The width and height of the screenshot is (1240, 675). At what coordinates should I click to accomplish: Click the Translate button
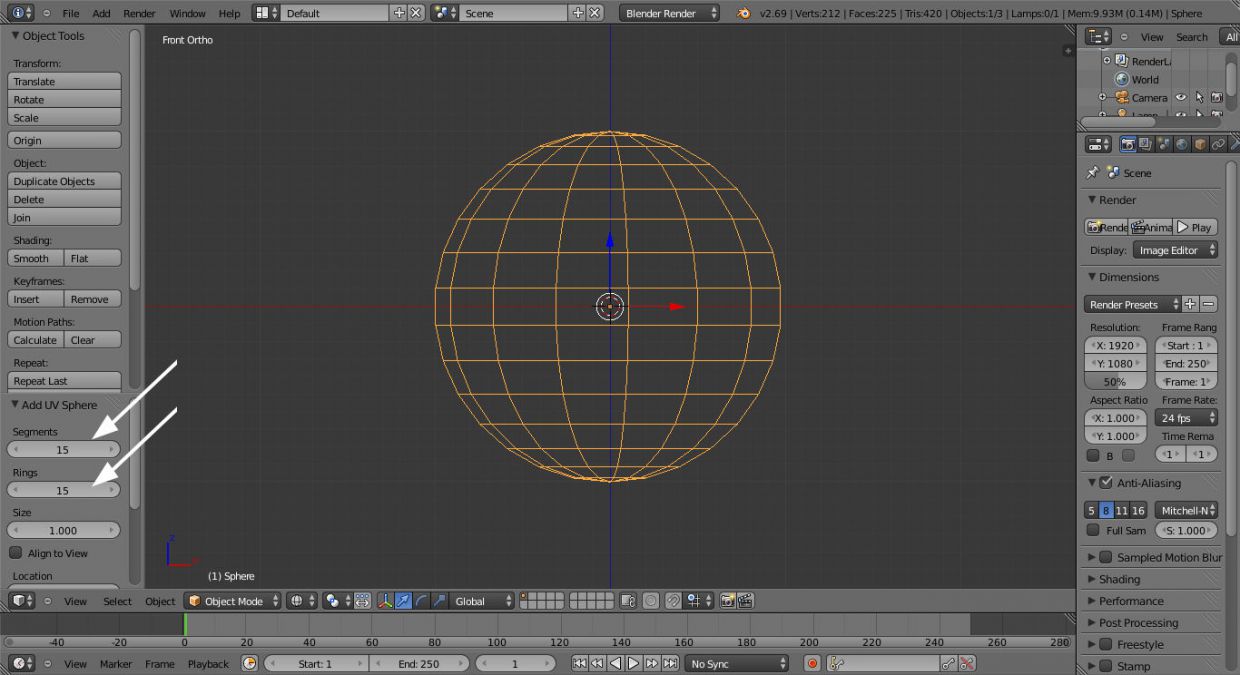point(64,81)
